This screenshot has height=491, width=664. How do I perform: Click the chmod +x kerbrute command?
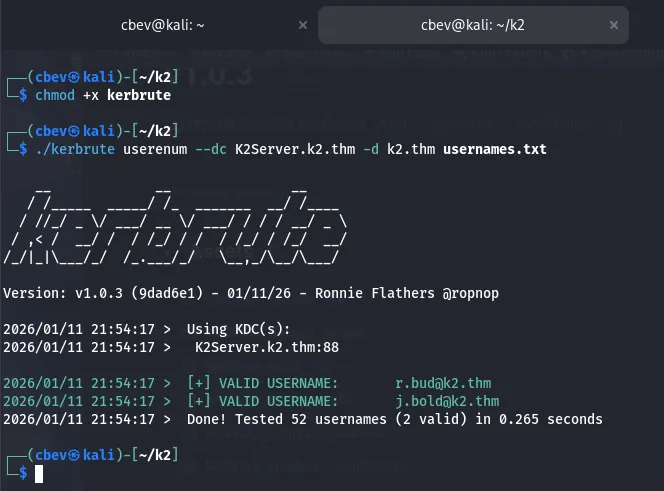coord(102,95)
